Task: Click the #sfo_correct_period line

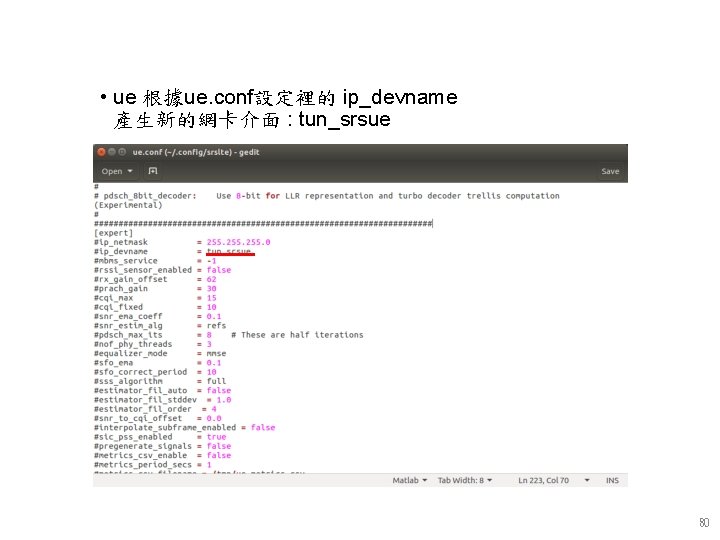Action: pos(155,372)
